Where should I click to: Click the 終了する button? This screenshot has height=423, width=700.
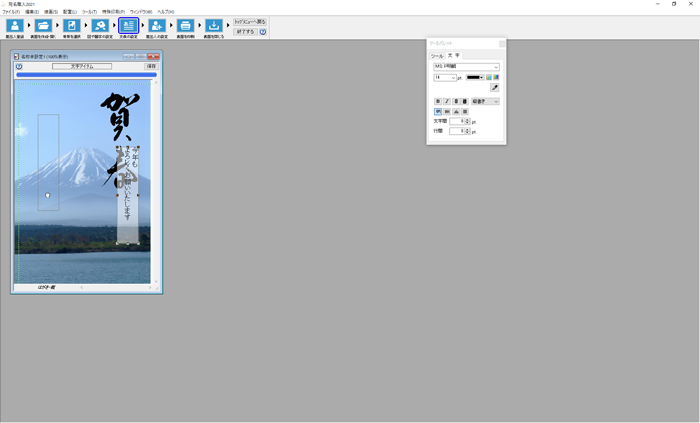(x=245, y=32)
